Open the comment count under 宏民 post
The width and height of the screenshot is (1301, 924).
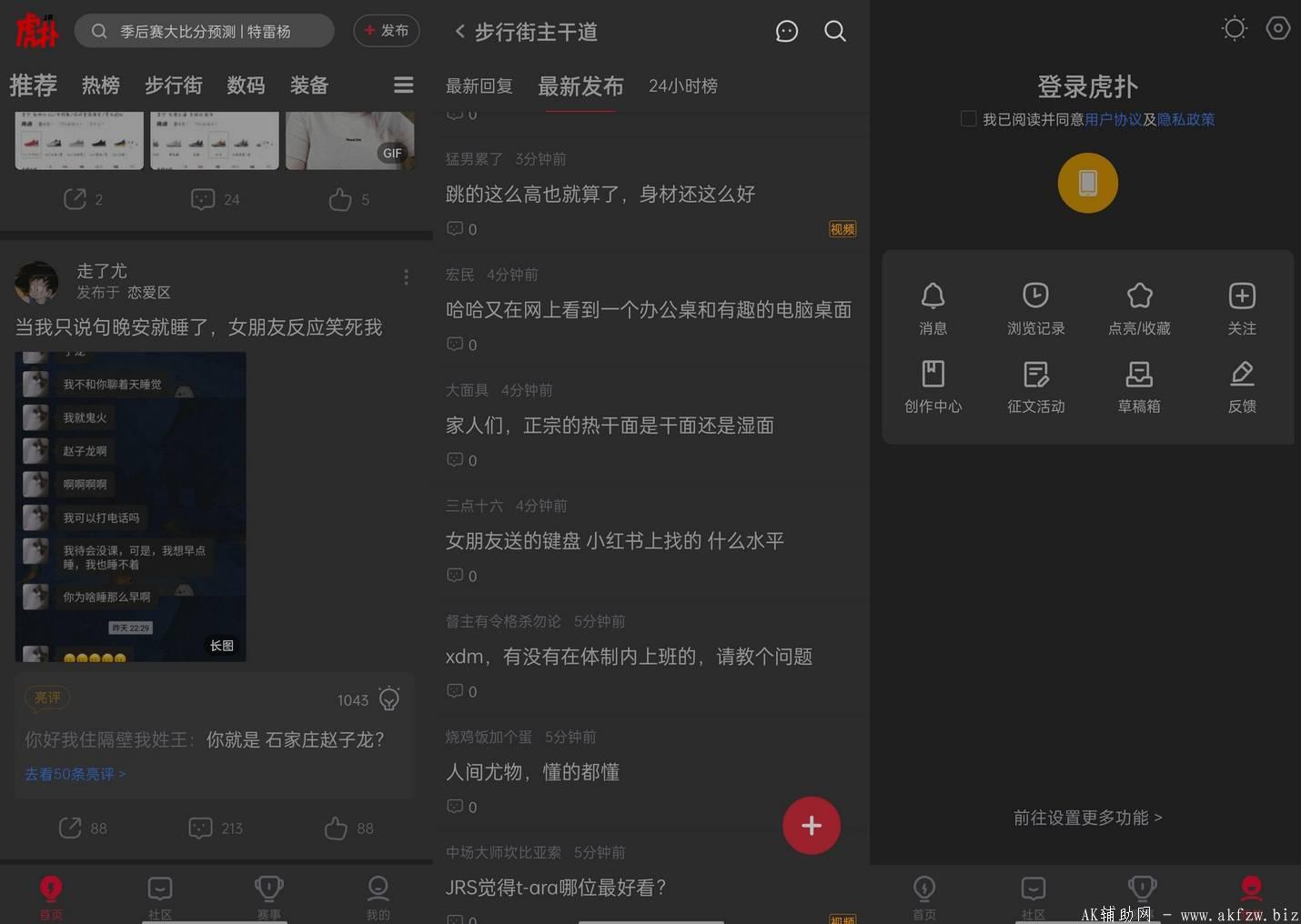(x=462, y=345)
